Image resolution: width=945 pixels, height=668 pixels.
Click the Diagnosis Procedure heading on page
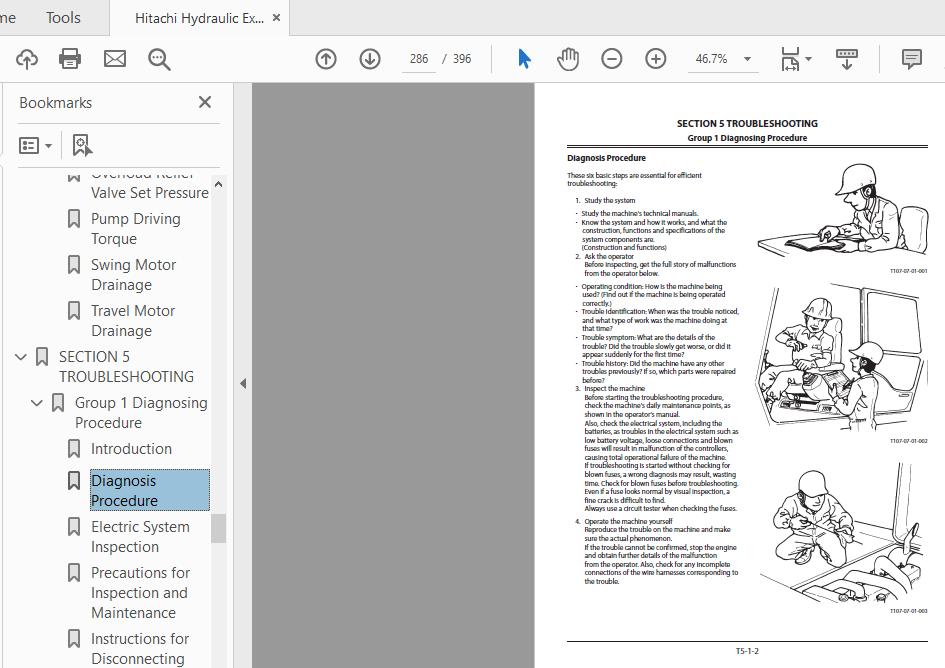(606, 158)
